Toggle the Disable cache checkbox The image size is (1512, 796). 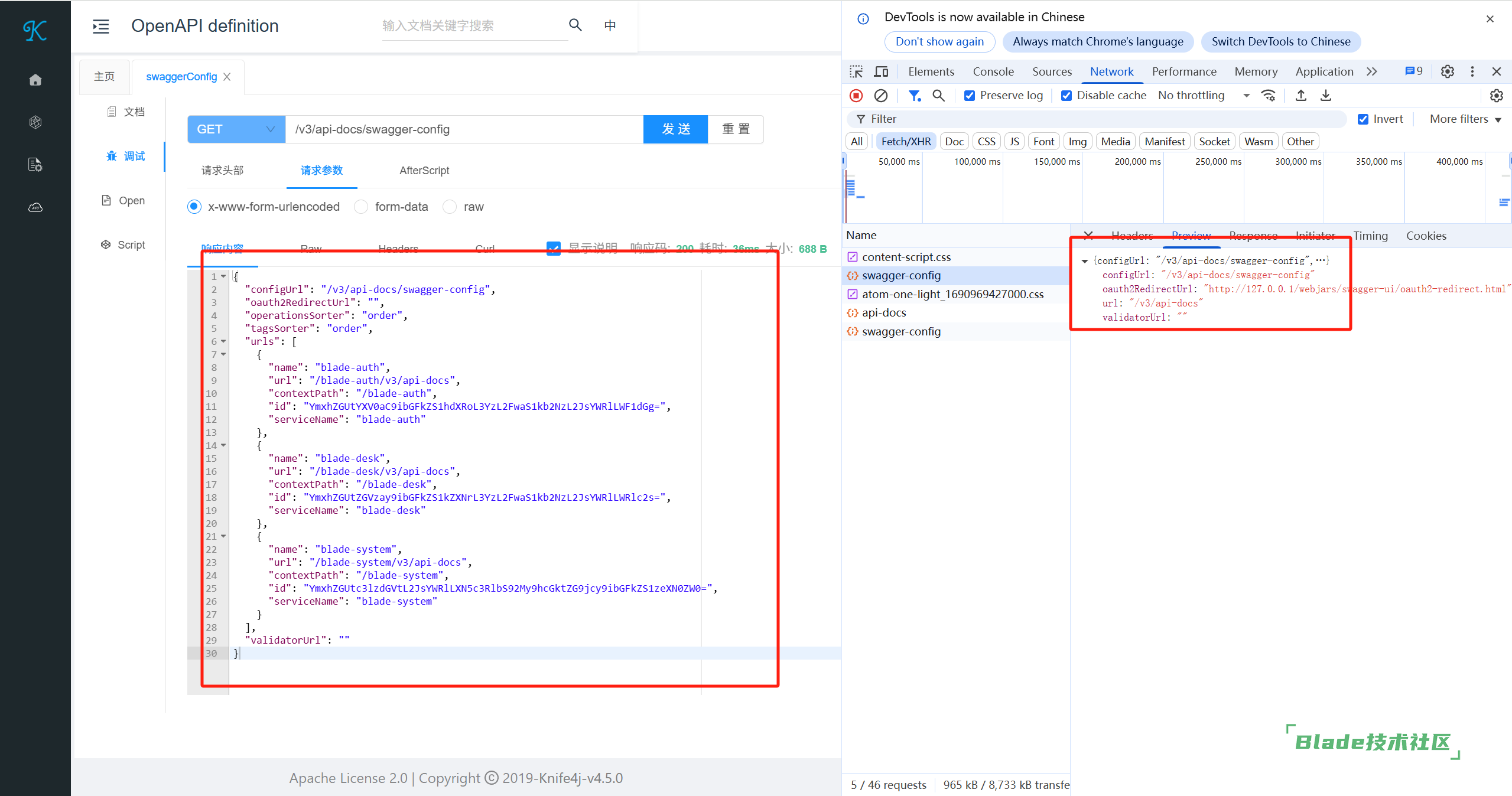[1066, 95]
